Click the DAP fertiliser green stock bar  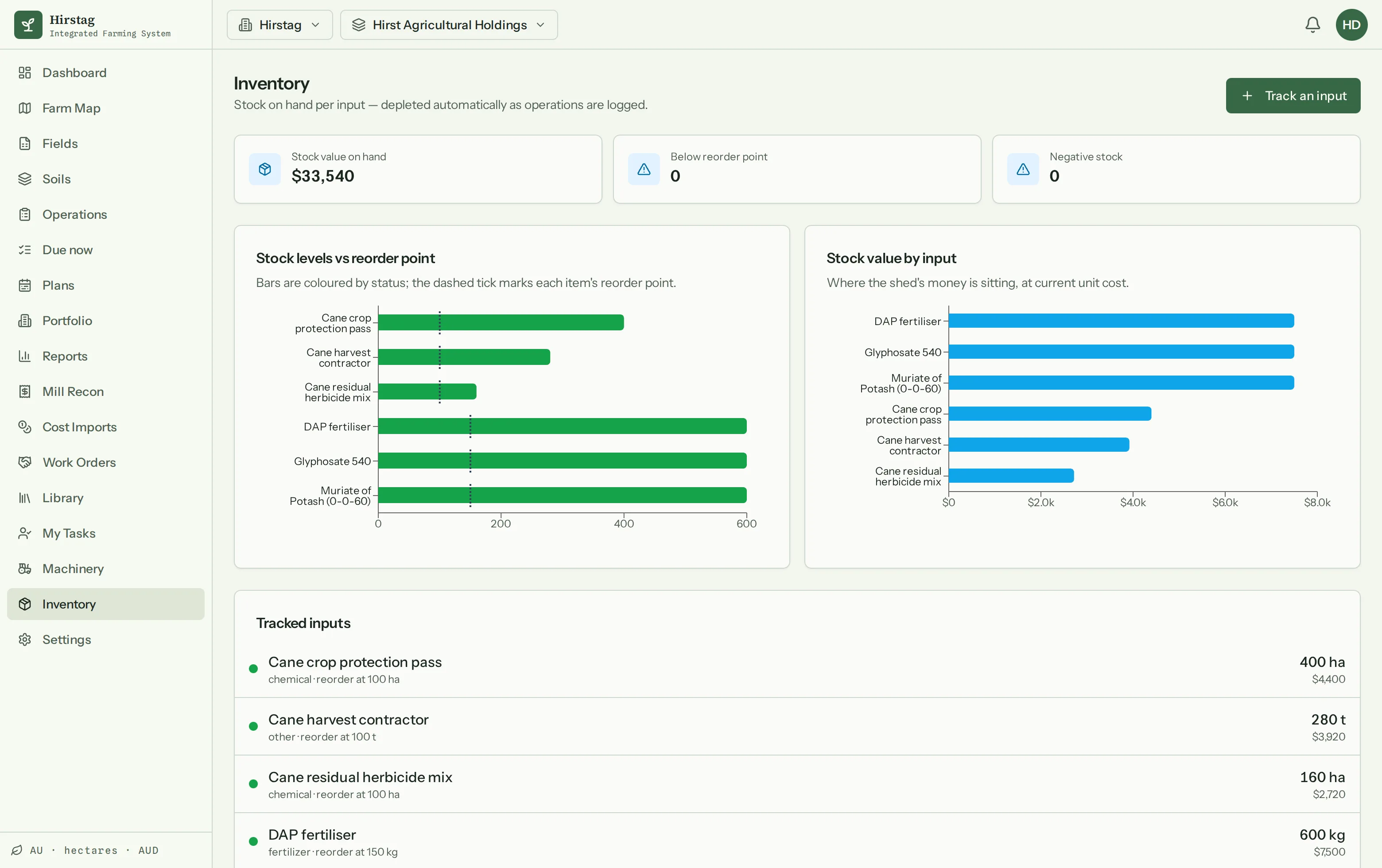coord(563,426)
